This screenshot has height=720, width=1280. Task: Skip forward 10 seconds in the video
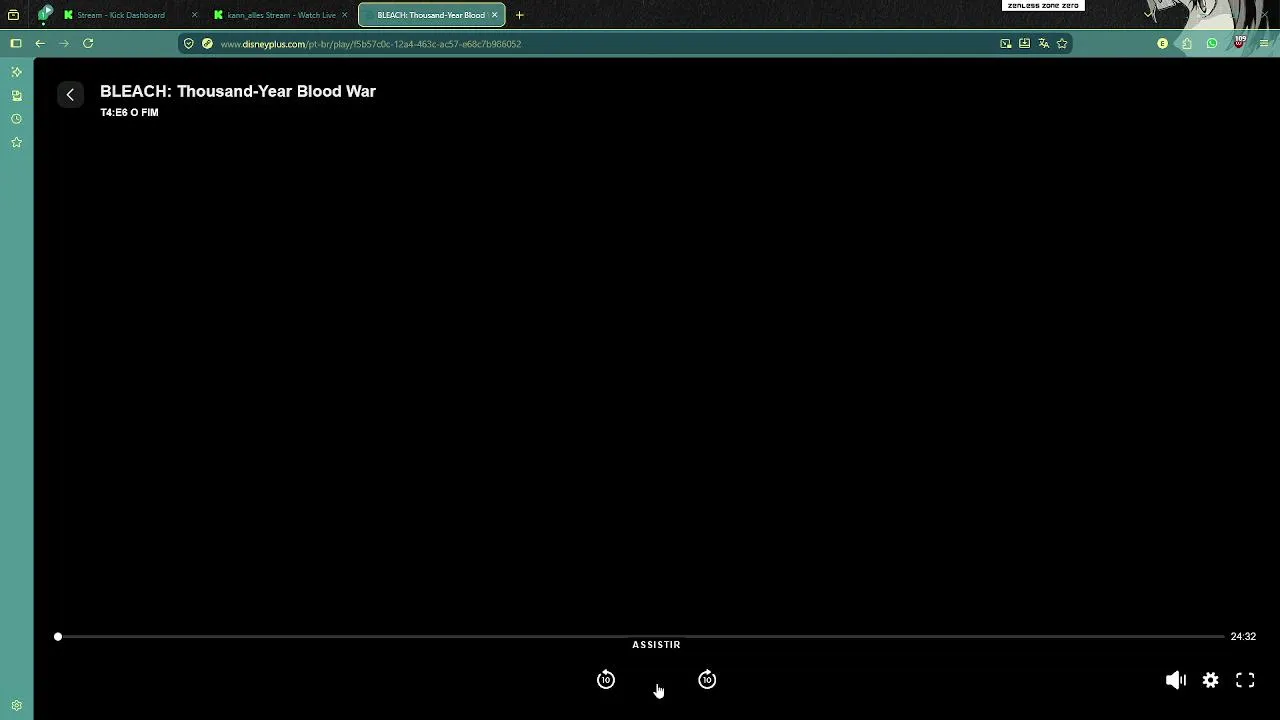click(x=707, y=680)
